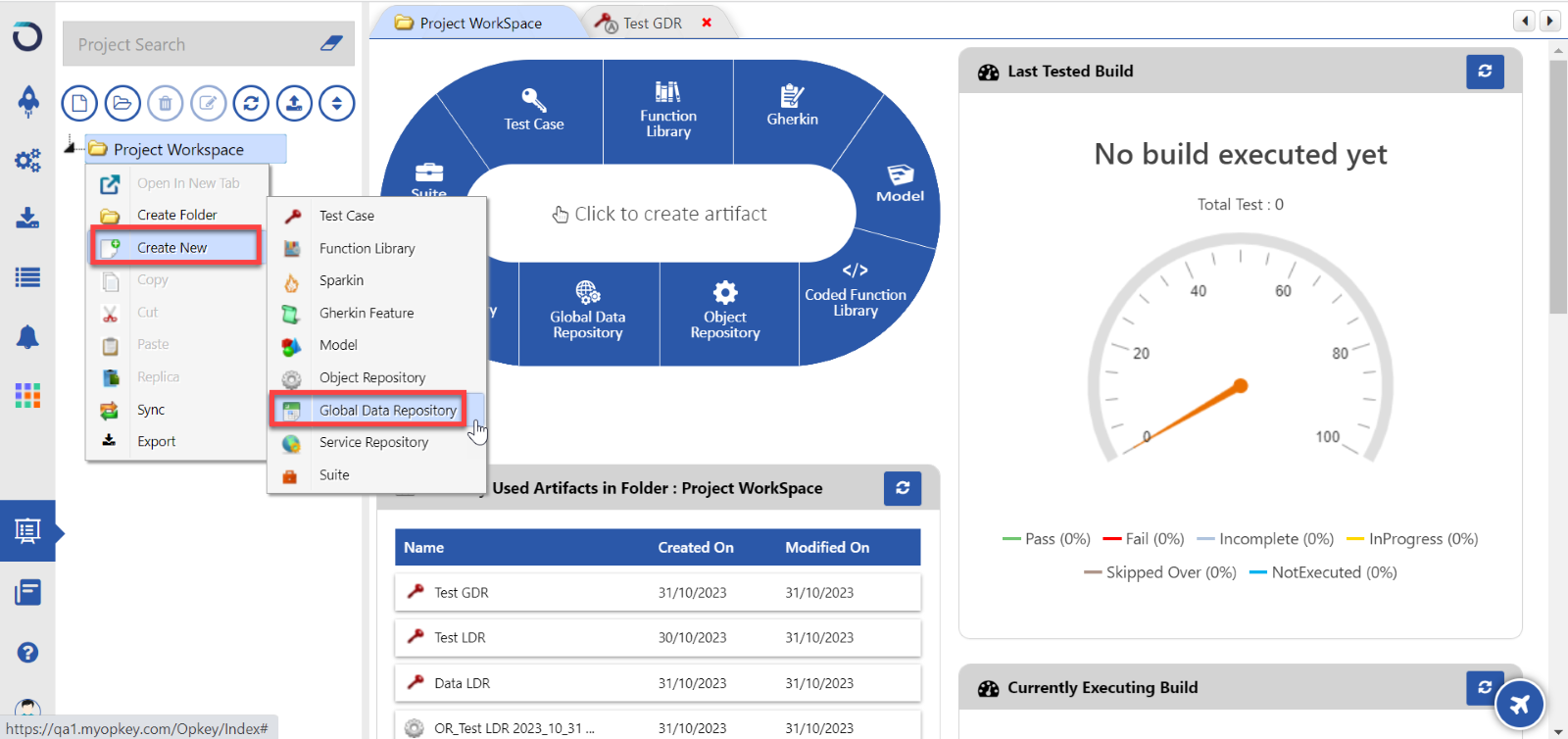This screenshot has width=1568, height=739.
Task: Choose Create New in context menu
Action: pyautogui.click(x=176, y=247)
